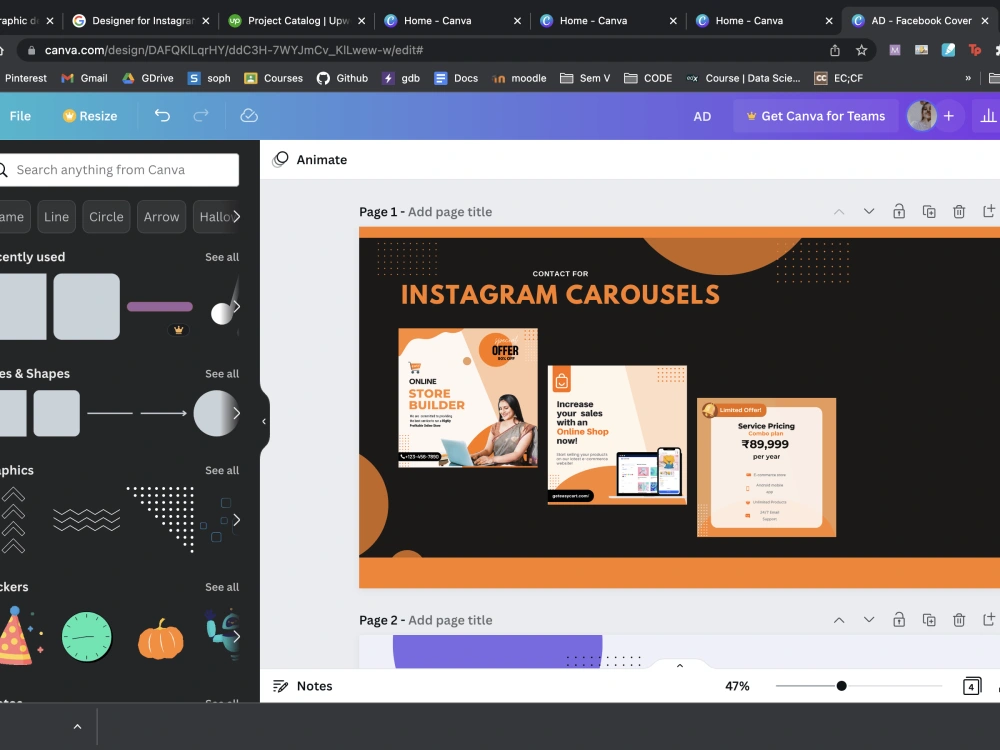Duplicate Page 1 with the copy icon
This screenshot has height=750, width=1000.
pos(929,211)
